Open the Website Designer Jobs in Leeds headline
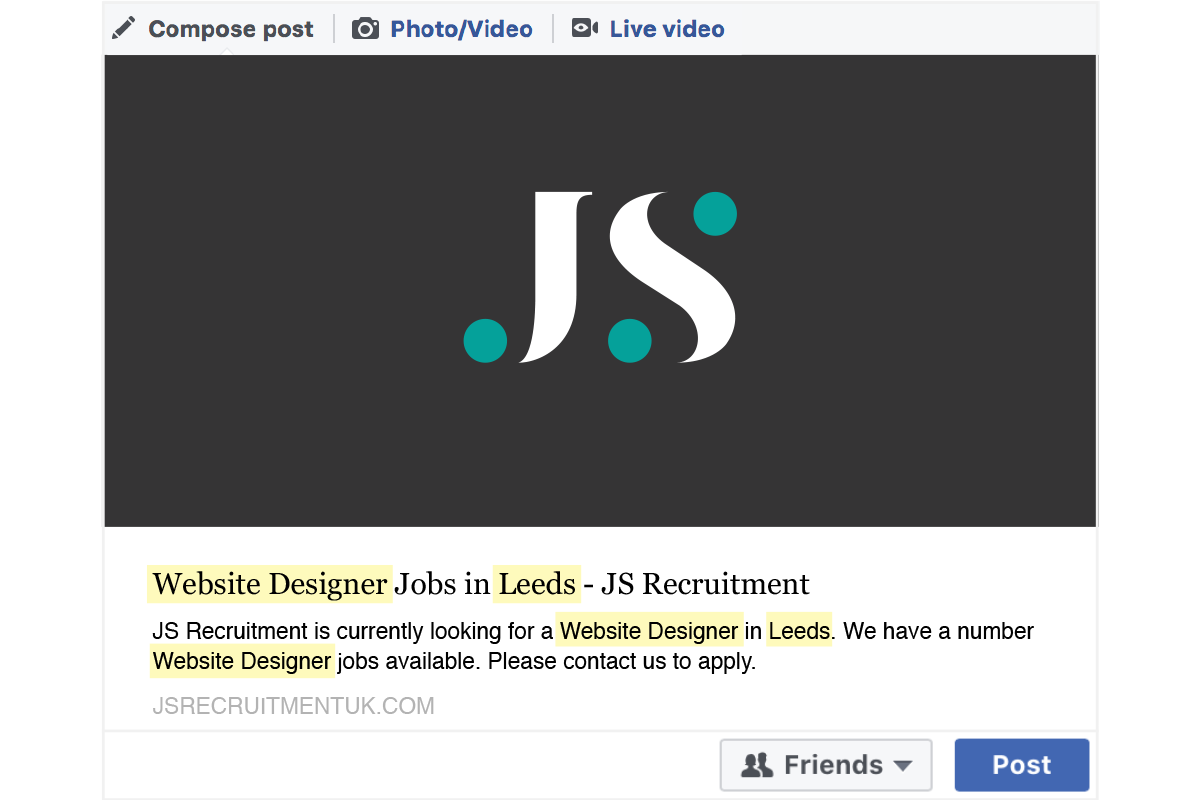 click(x=481, y=583)
